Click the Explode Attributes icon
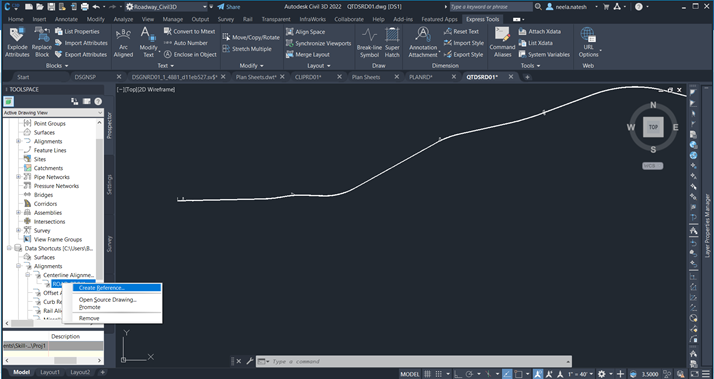Image resolution: width=714 pixels, height=379 pixels. pyautogui.click(x=17, y=42)
